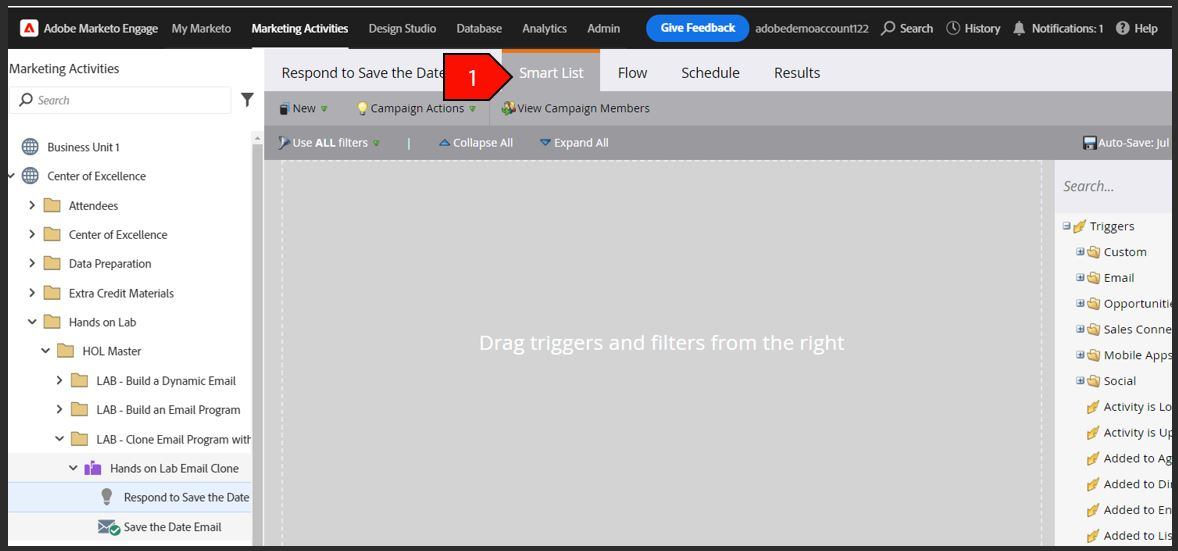Screen dimensions: 1178x551
Task: Click the Center of Excellence globe icon
Action: [x=30, y=176]
